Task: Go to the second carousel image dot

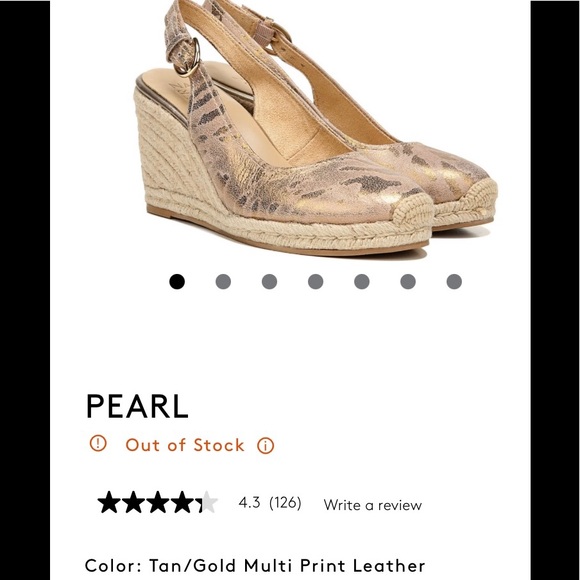Action: [223, 281]
